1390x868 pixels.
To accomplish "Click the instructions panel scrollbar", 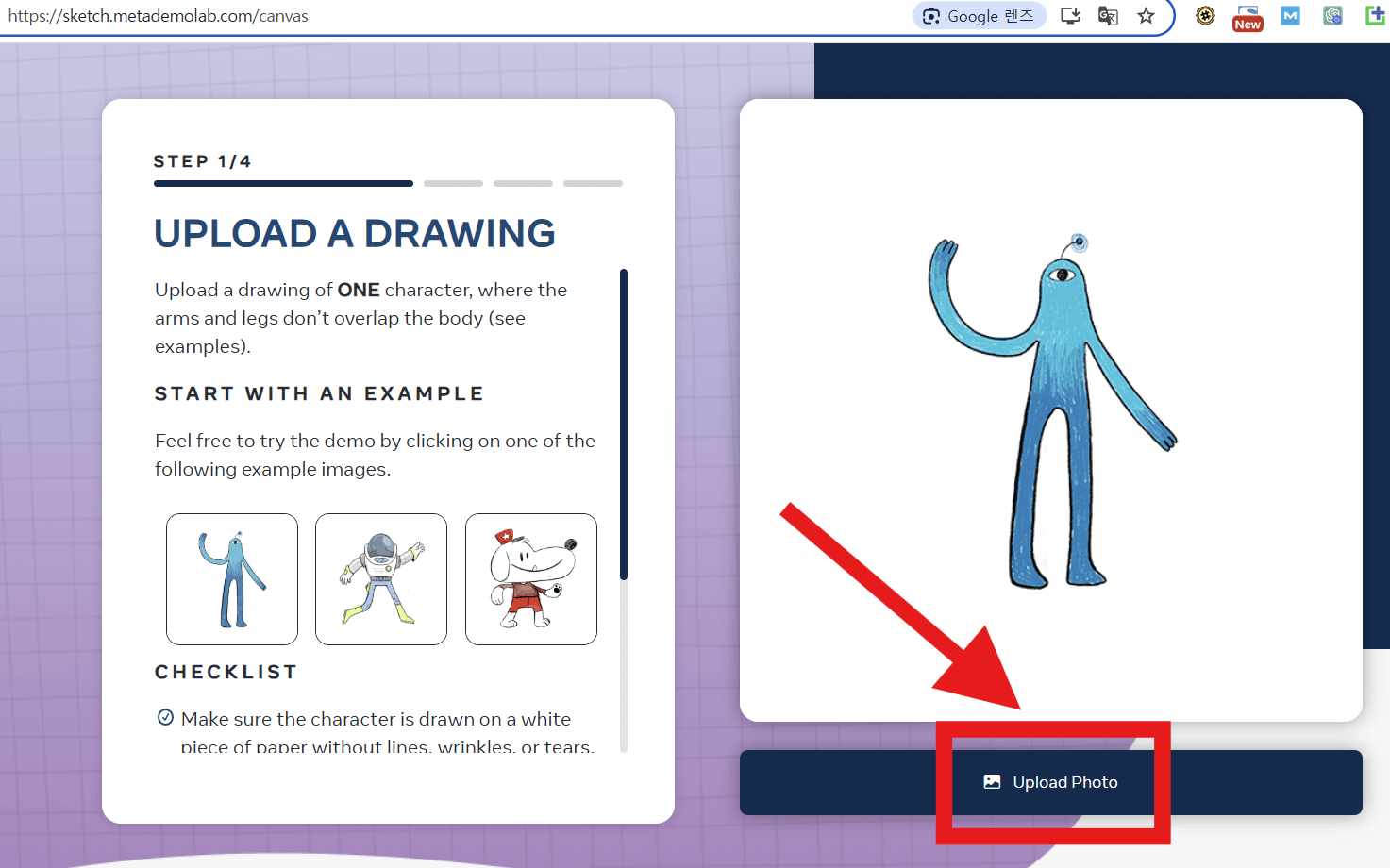I will (624, 425).
